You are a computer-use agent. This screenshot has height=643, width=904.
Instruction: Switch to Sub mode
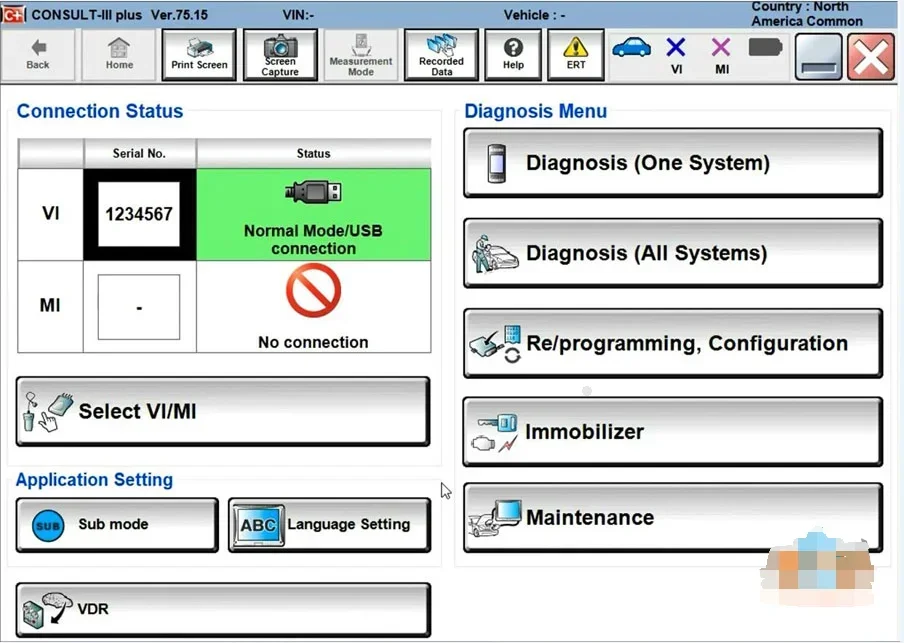pyautogui.click(x=117, y=524)
